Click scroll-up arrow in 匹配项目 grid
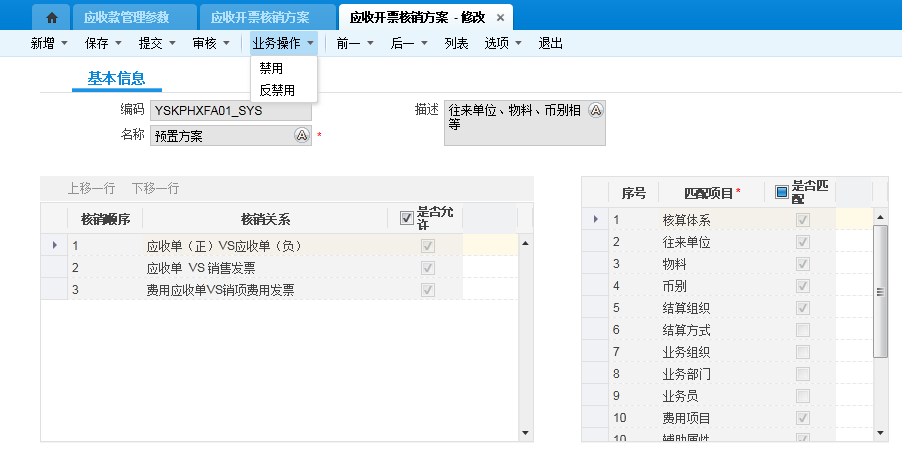 880,216
